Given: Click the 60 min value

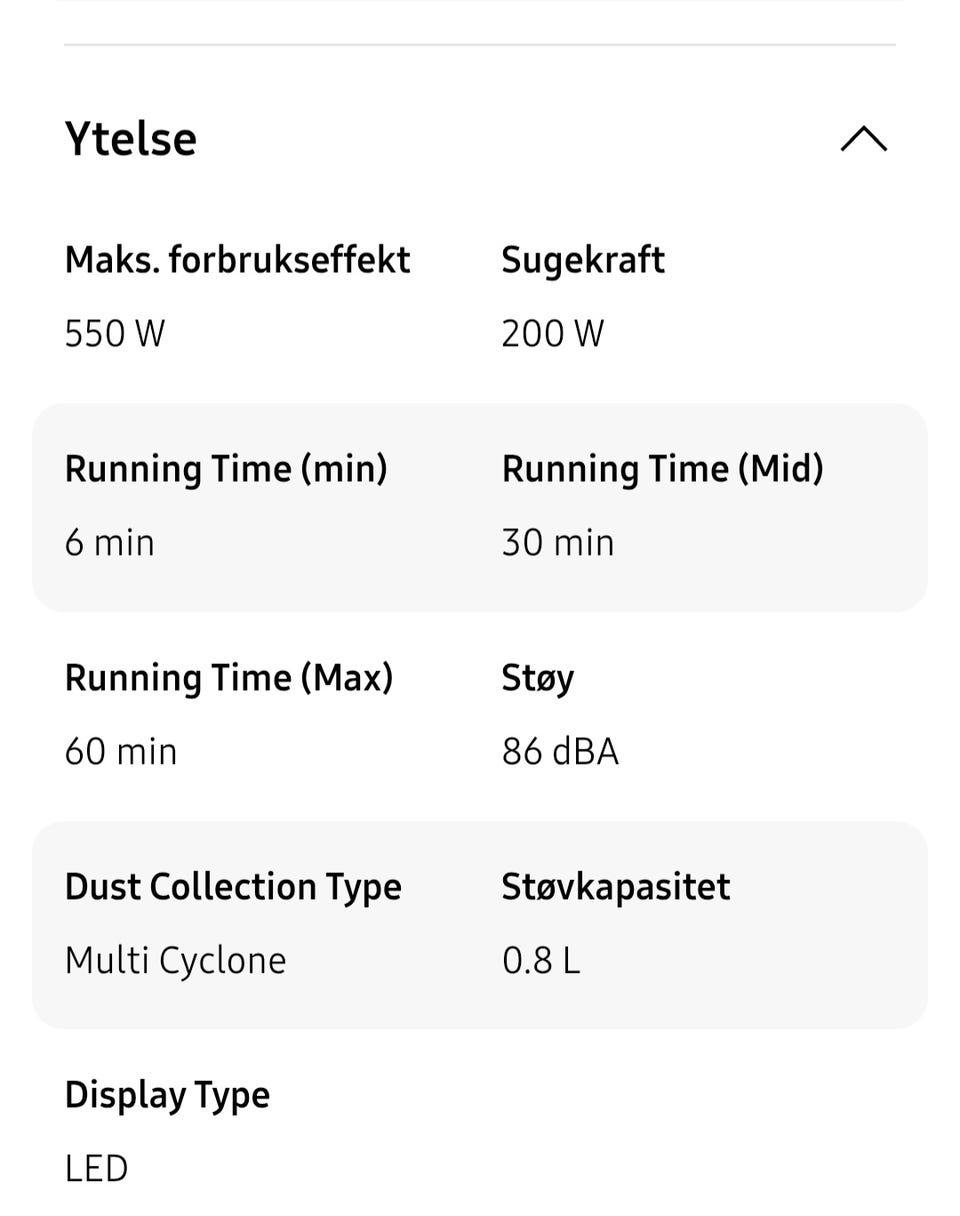Looking at the screenshot, I should [x=120, y=752].
